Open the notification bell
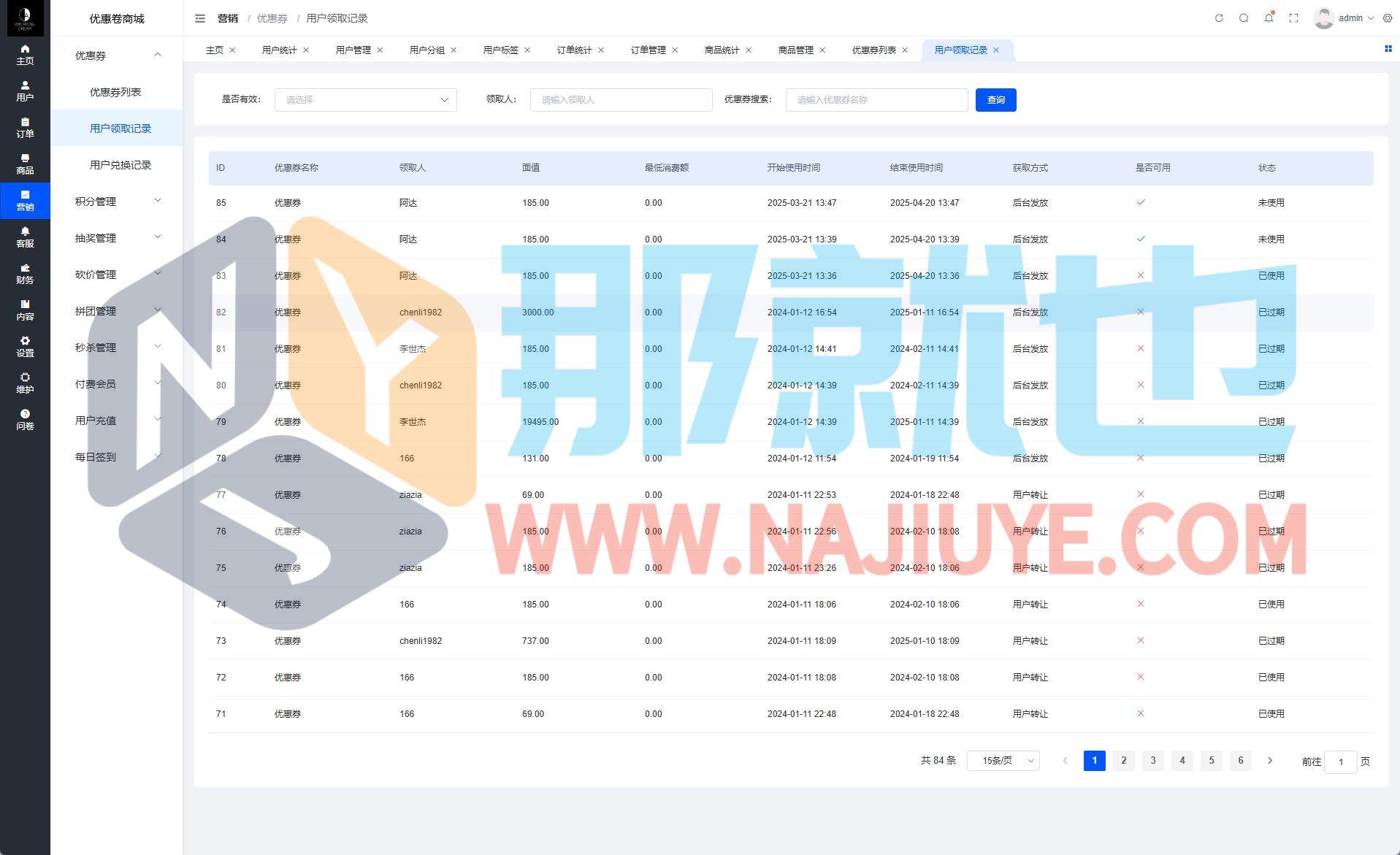 [1269, 18]
